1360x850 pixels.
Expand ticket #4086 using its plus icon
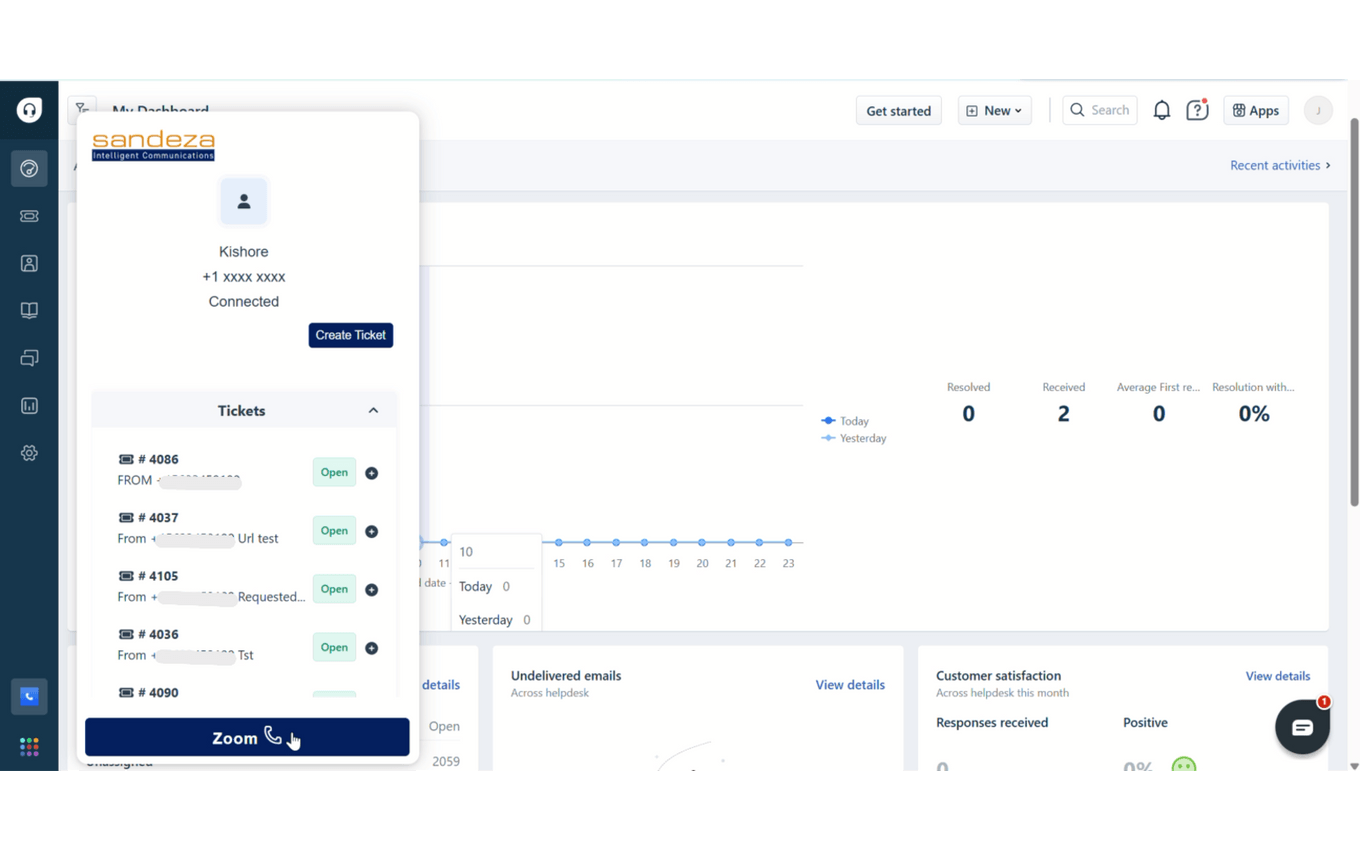coord(371,472)
